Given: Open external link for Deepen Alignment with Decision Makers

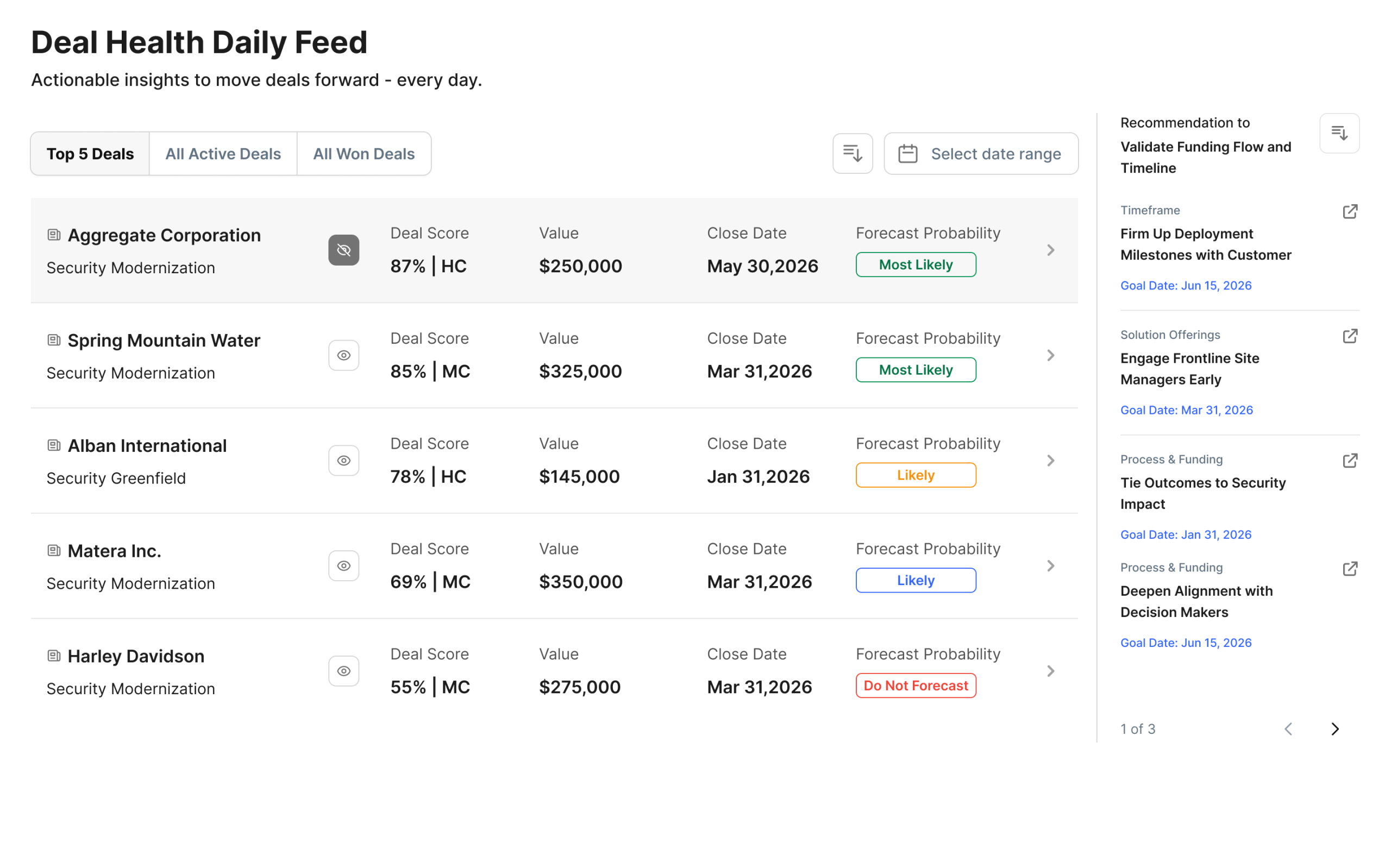Looking at the screenshot, I should tap(1350, 568).
